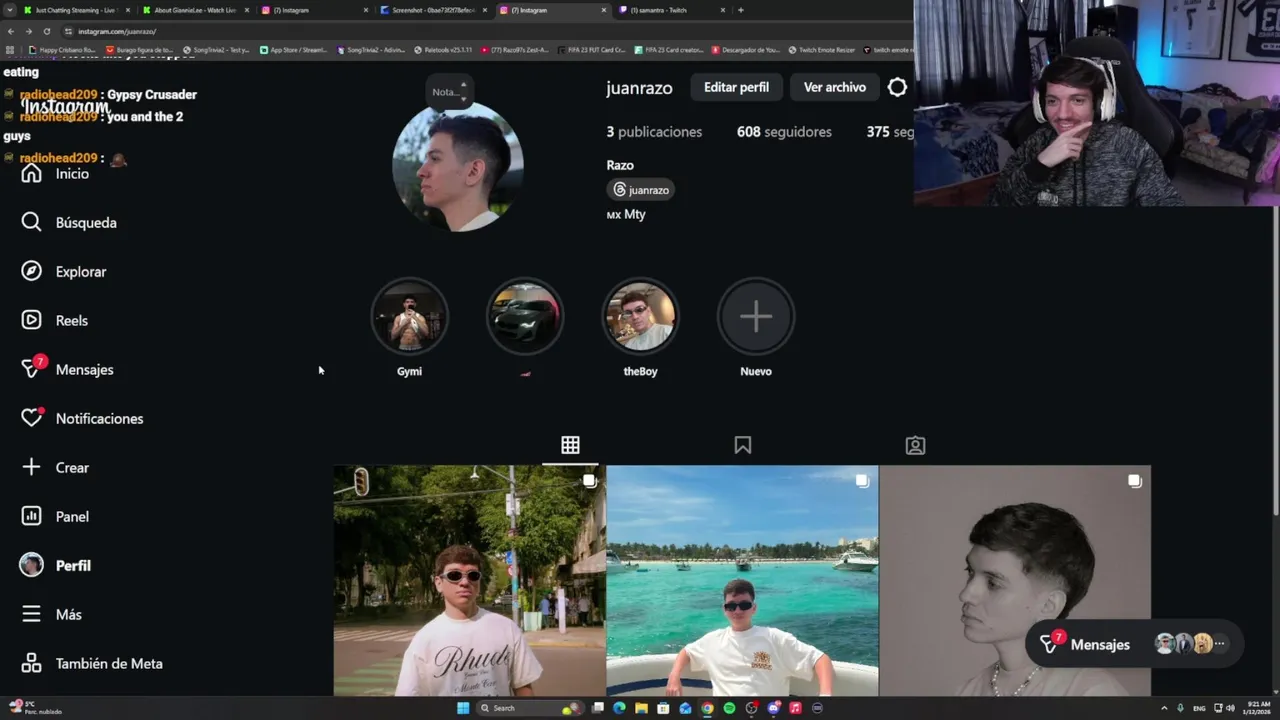This screenshot has width=1280, height=720.
Task: View the 608 seguidores list
Action: [784, 132]
